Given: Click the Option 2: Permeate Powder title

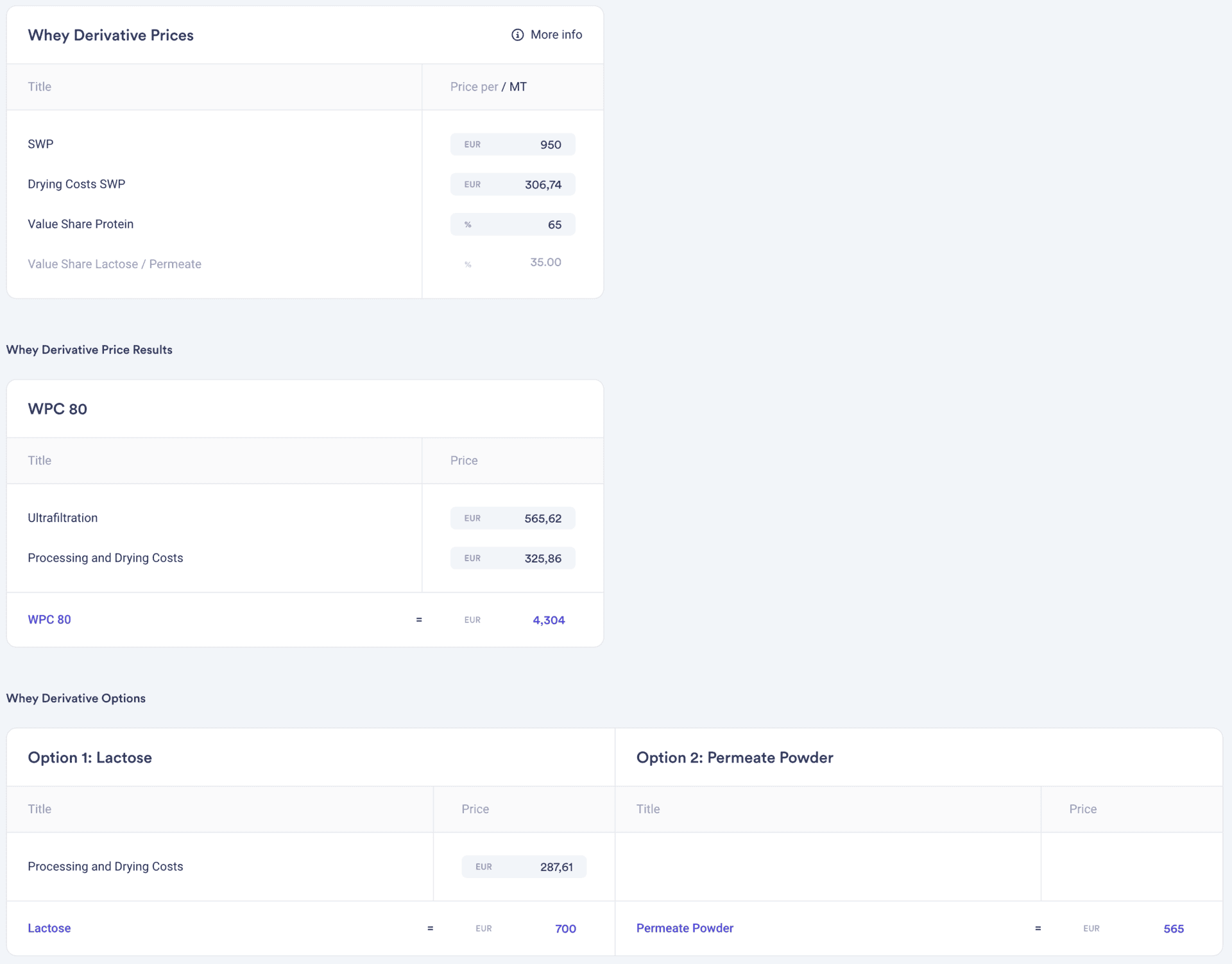Looking at the screenshot, I should coord(735,757).
